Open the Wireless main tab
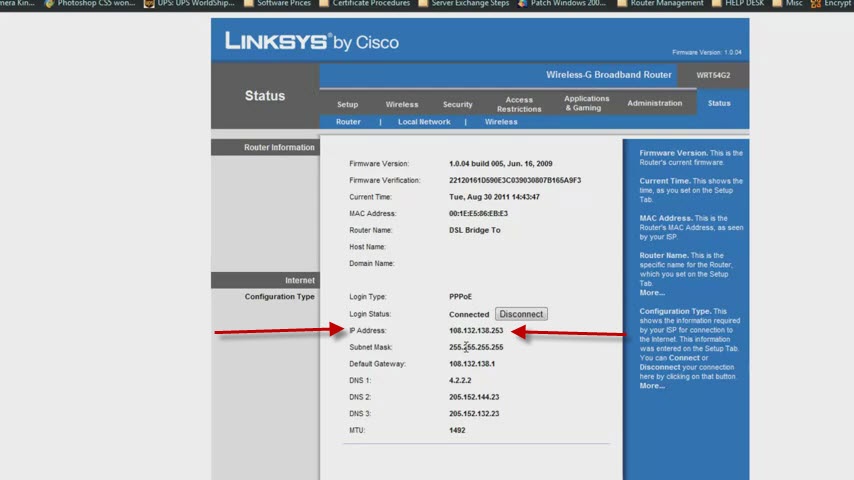 pyautogui.click(x=402, y=104)
